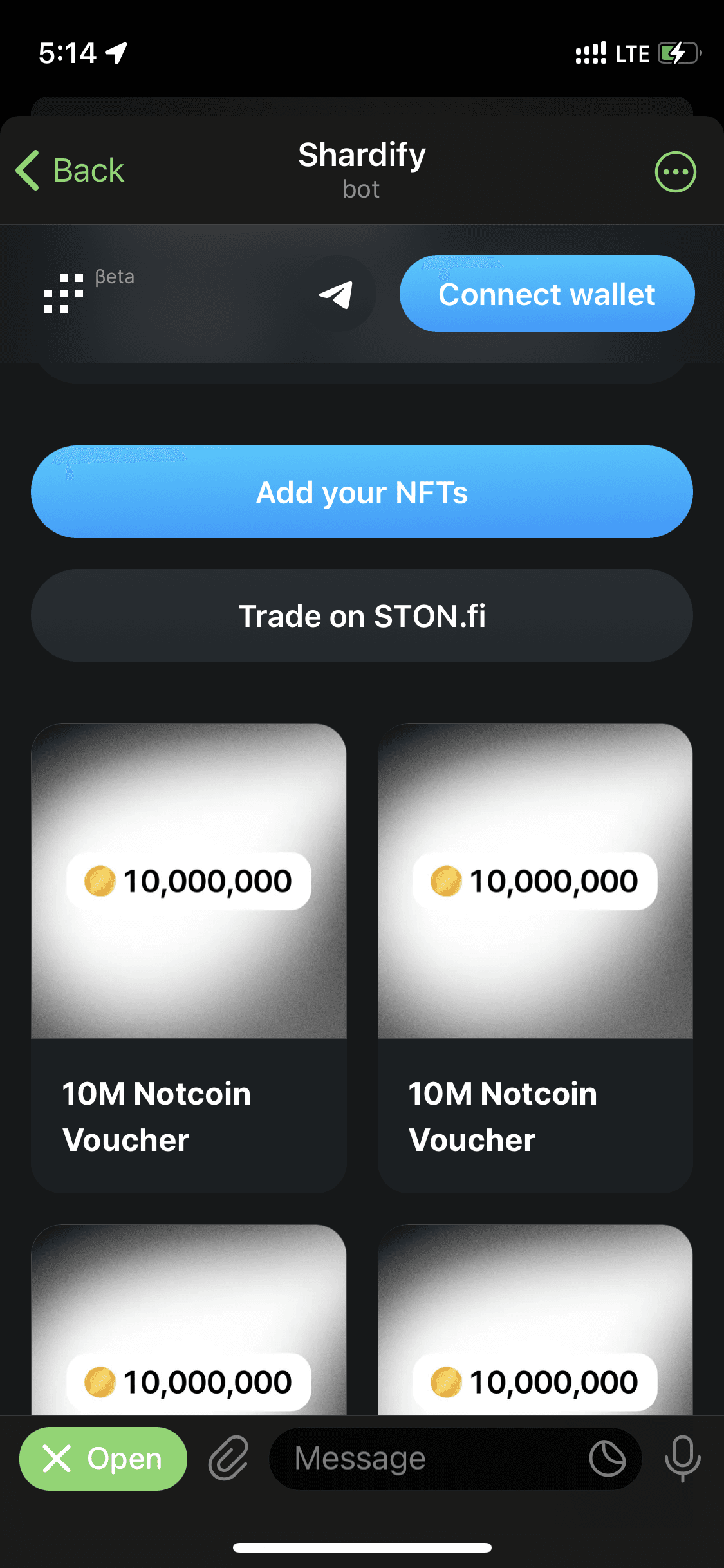This screenshot has height=1568, width=724.
Task: Open Trade on STON.fi link
Action: [362, 616]
